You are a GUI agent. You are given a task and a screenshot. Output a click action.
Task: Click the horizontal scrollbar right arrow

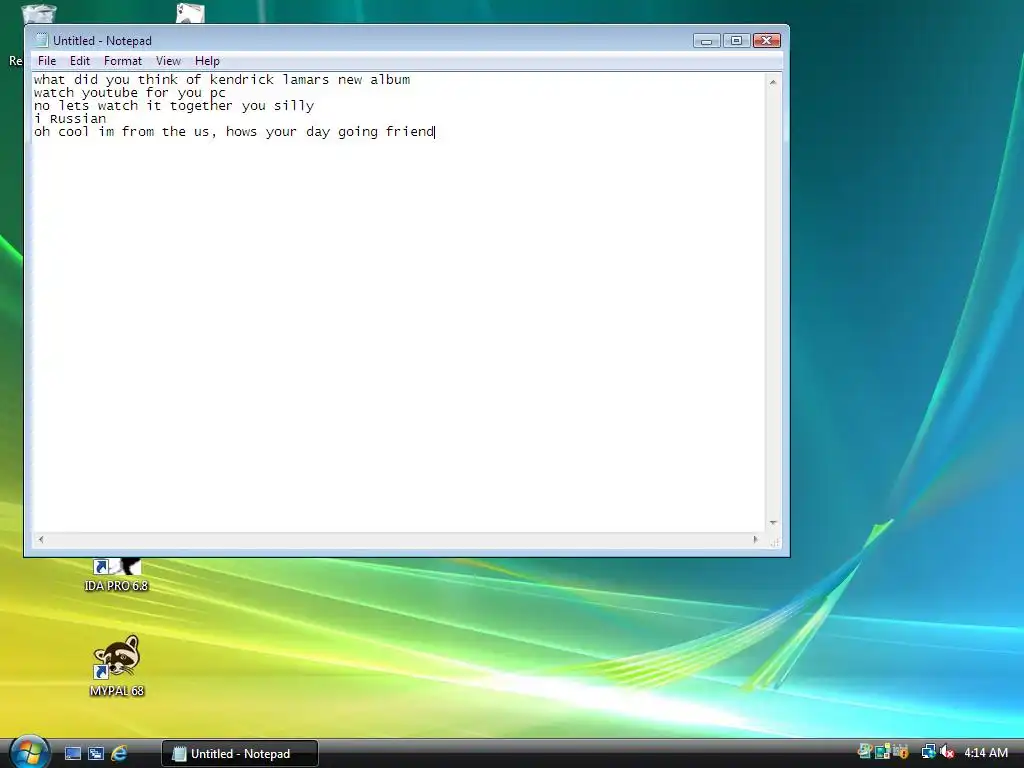click(x=756, y=539)
